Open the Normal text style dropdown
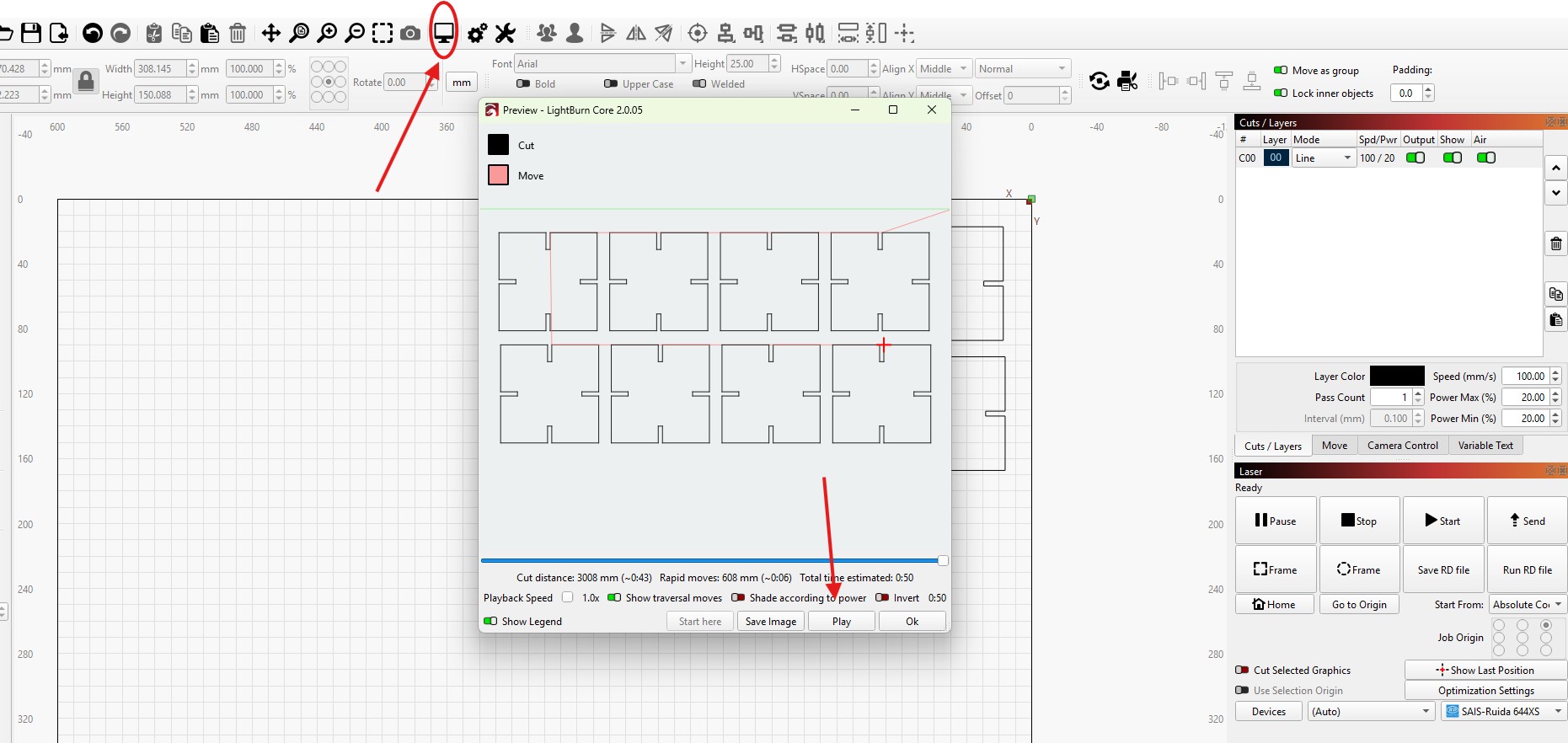Viewport: 1568px width, 743px height. click(1023, 68)
